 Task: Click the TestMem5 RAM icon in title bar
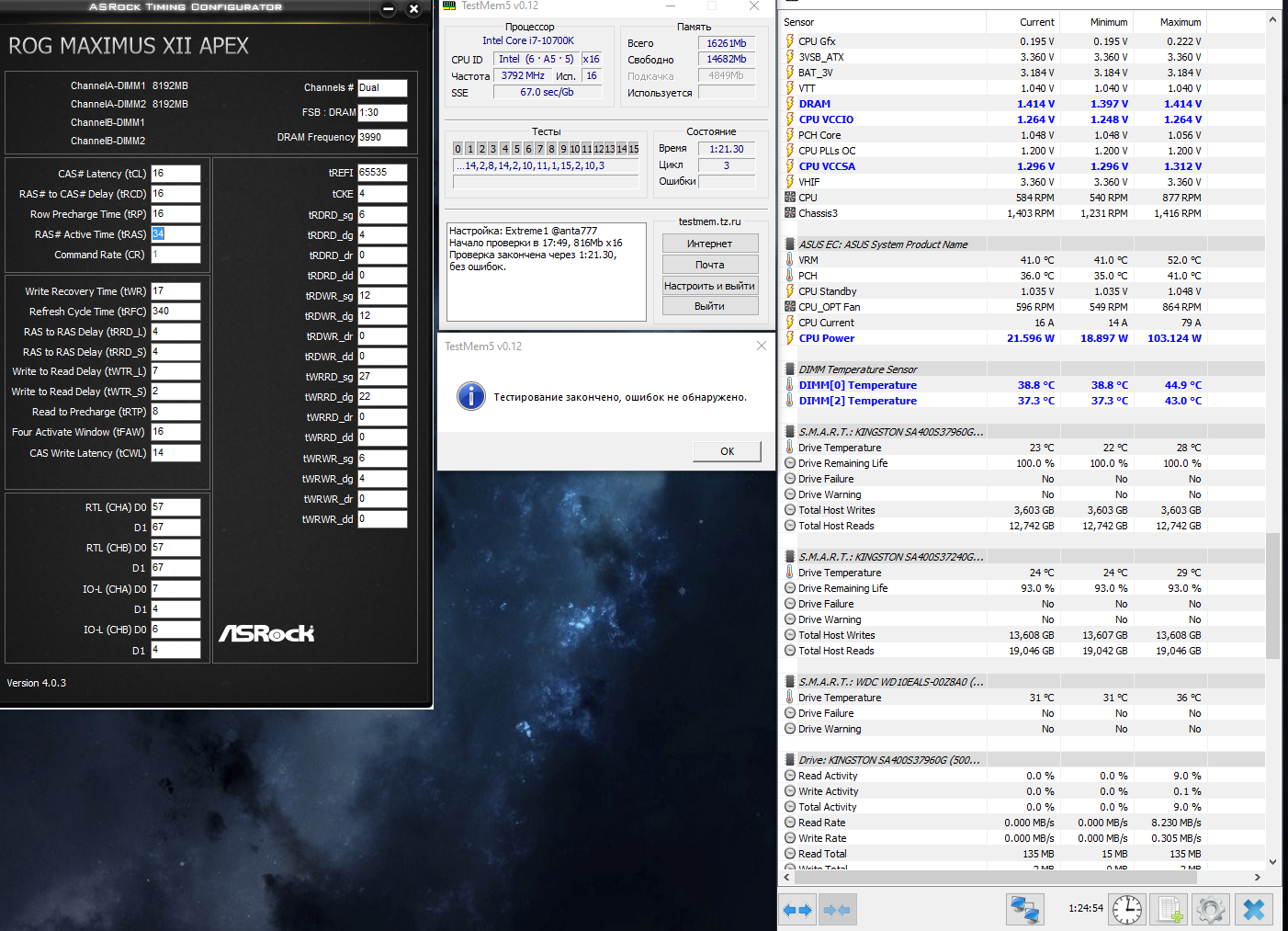[449, 6]
